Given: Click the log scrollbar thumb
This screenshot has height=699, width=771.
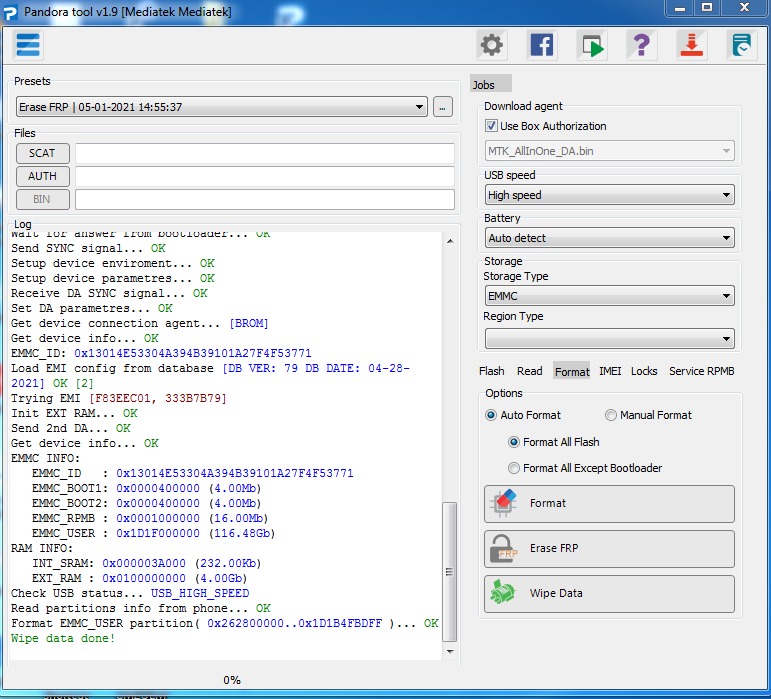Looking at the screenshot, I should click(x=449, y=572).
